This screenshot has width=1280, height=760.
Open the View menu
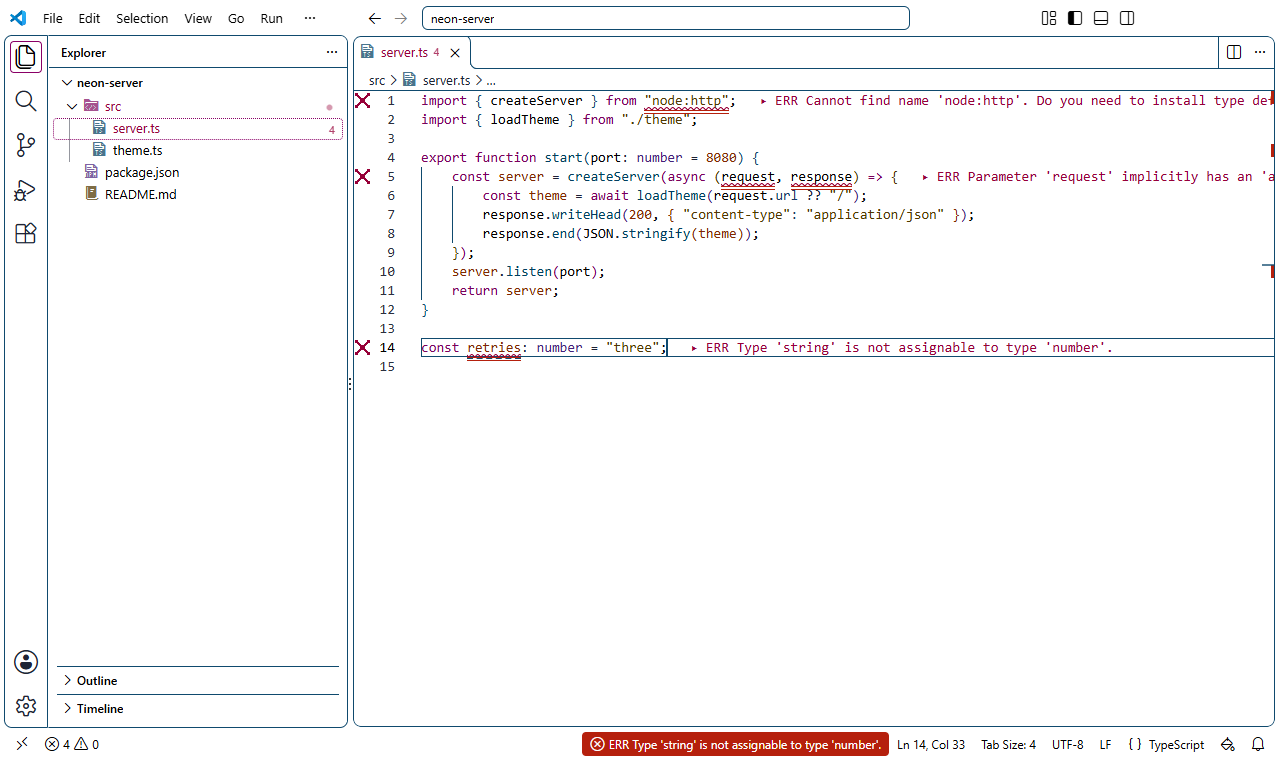click(x=198, y=18)
